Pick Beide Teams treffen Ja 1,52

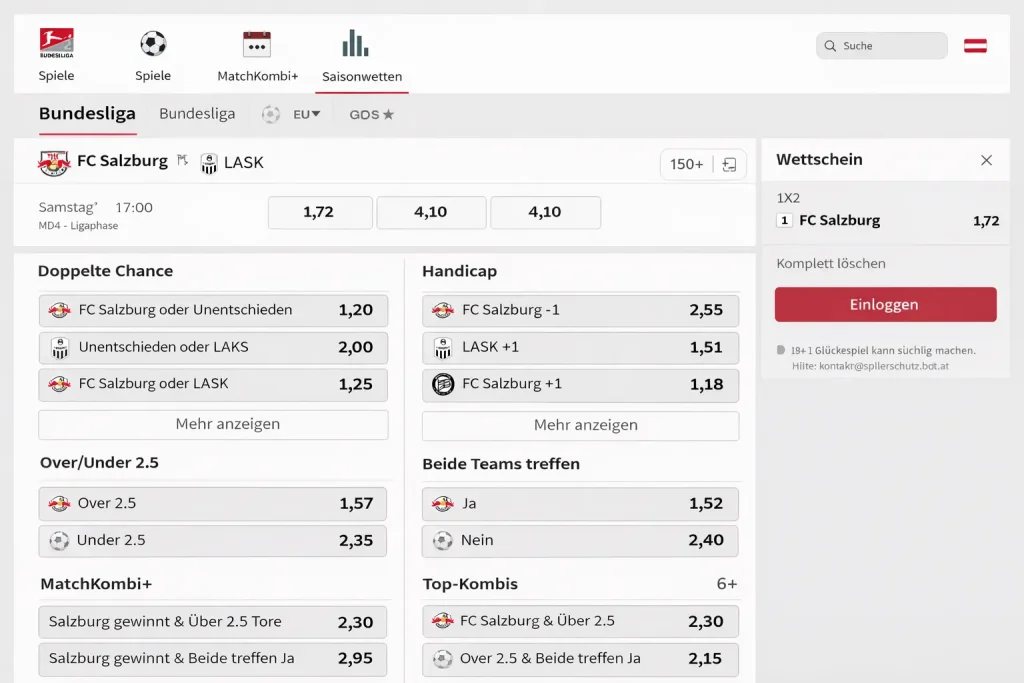(580, 503)
